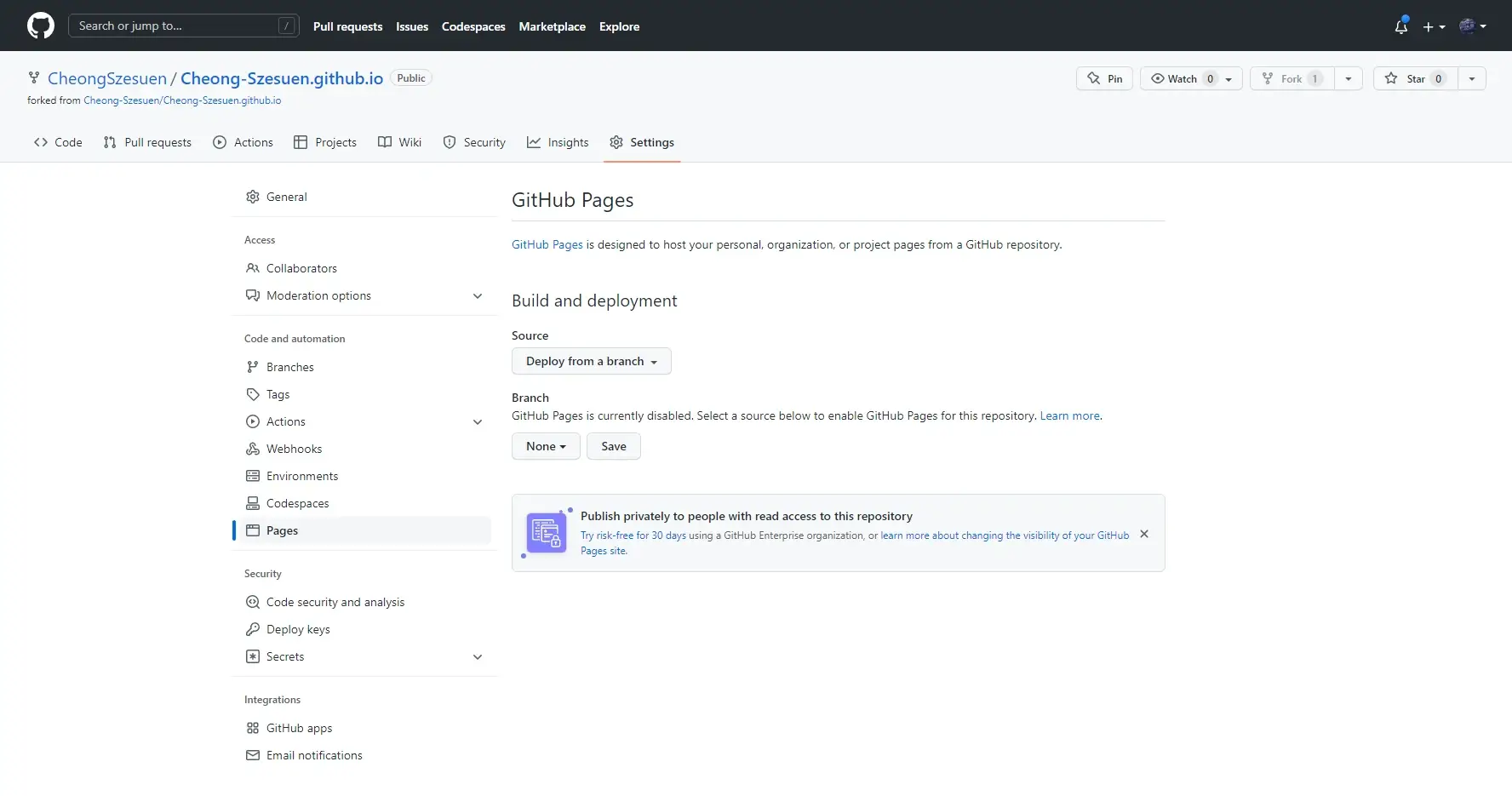This screenshot has width=1512, height=796.
Task: Click the Deploy keys icon
Action: (253, 629)
